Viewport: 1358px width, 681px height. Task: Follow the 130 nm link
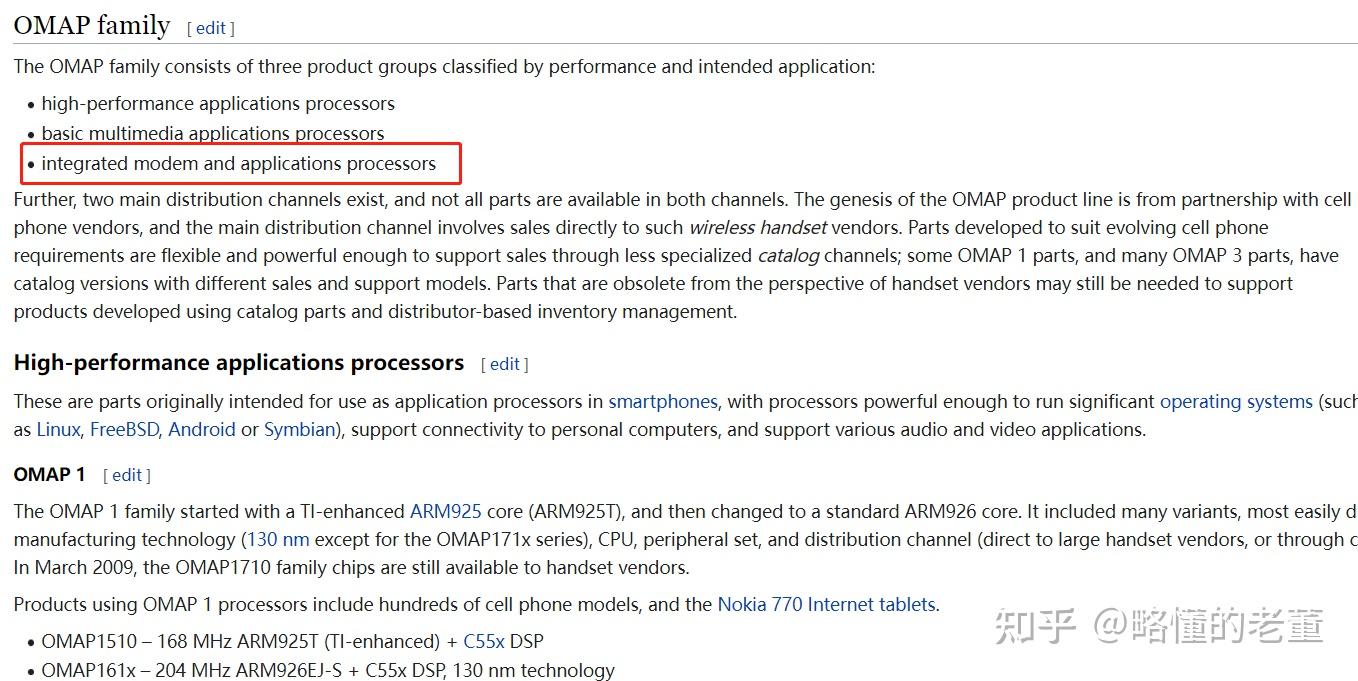point(278,539)
